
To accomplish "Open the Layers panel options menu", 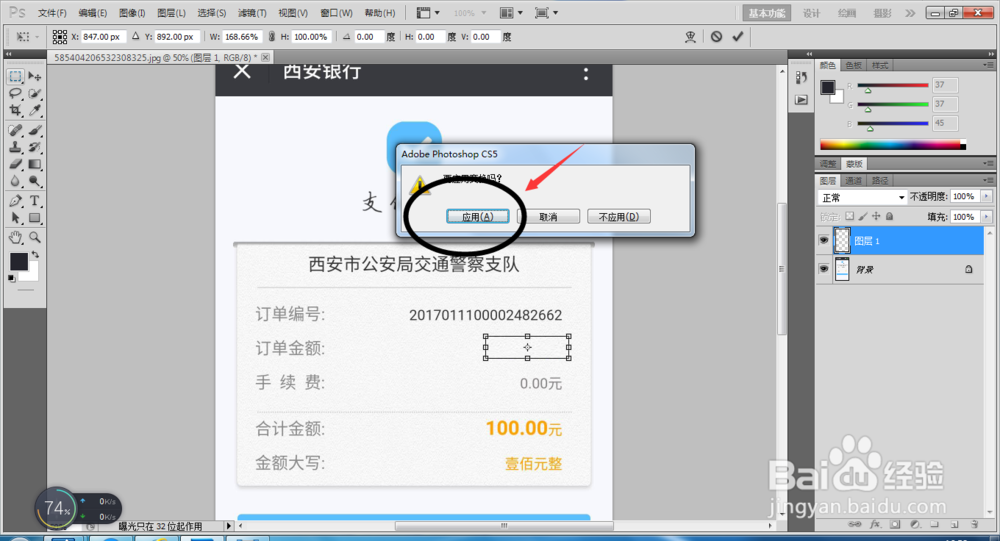I will (x=987, y=181).
